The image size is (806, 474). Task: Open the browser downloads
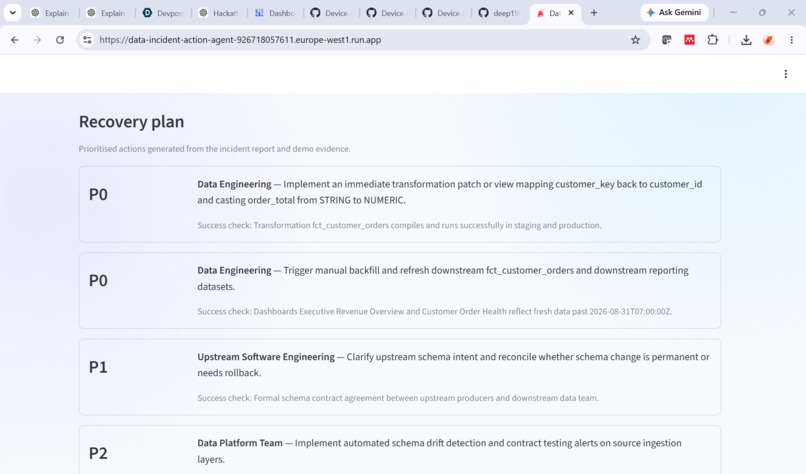click(746, 40)
